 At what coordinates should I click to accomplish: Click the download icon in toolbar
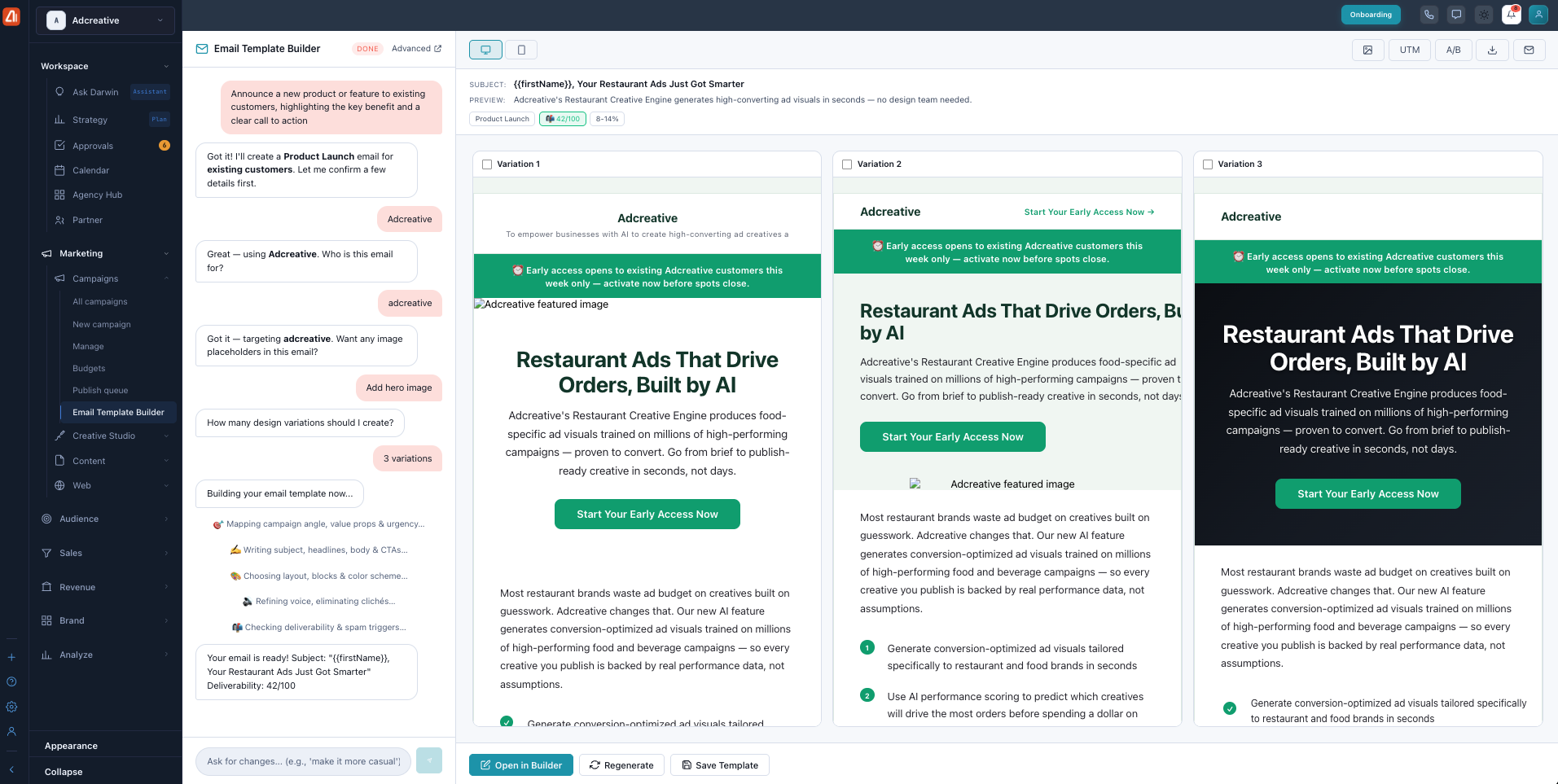pos(1492,50)
